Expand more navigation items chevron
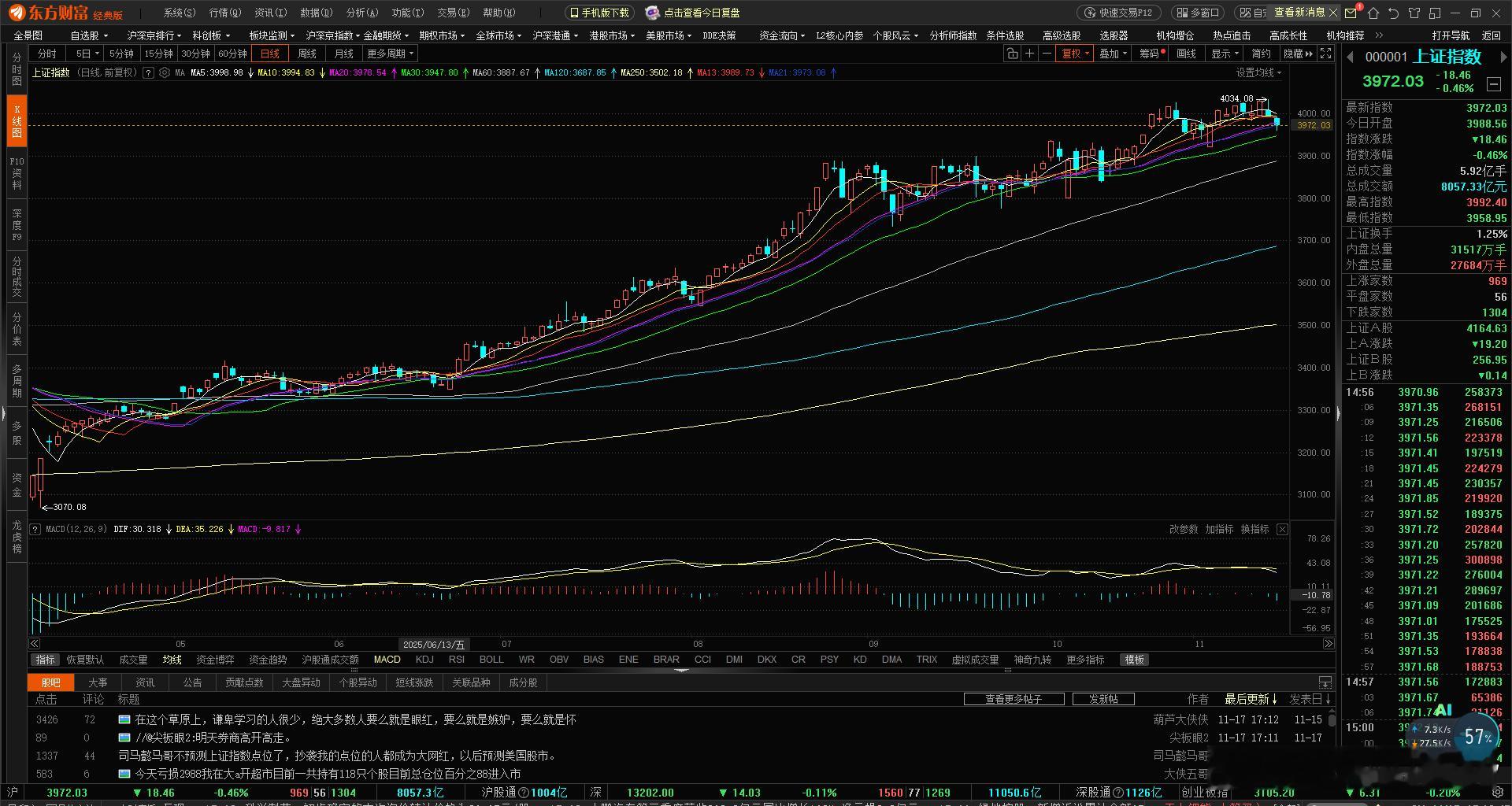The image size is (1512, 806). click(1379, 35)
